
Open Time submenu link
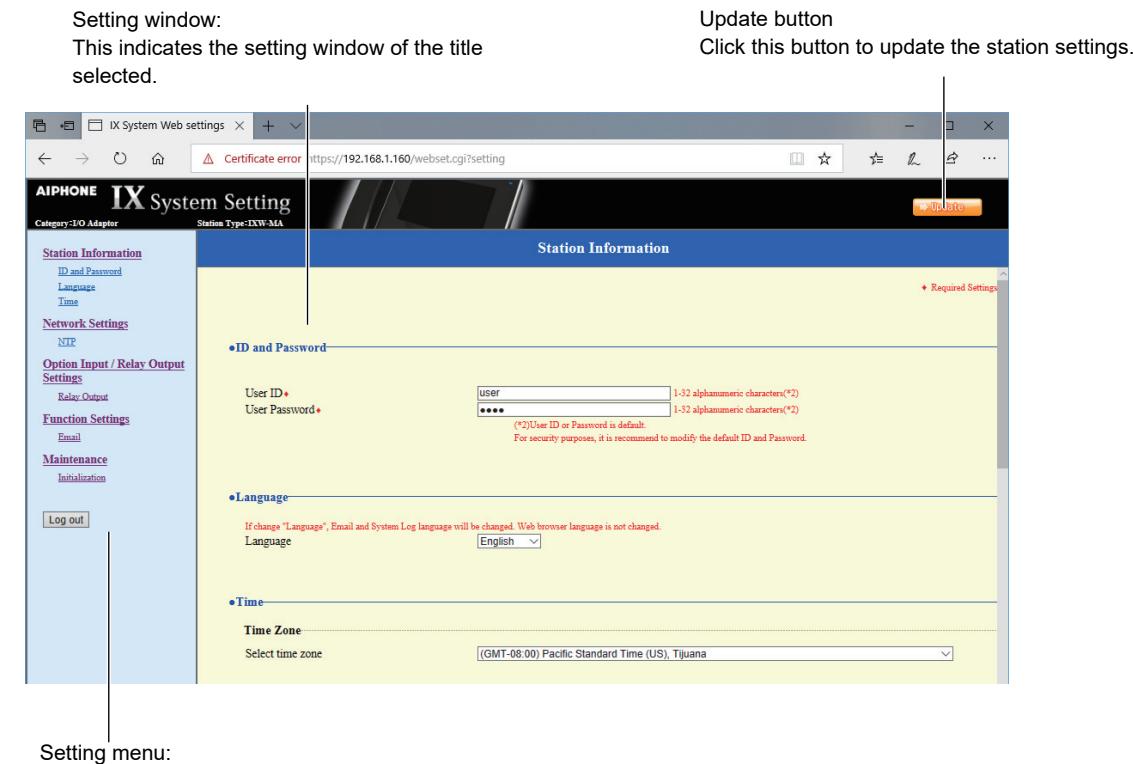68,301
